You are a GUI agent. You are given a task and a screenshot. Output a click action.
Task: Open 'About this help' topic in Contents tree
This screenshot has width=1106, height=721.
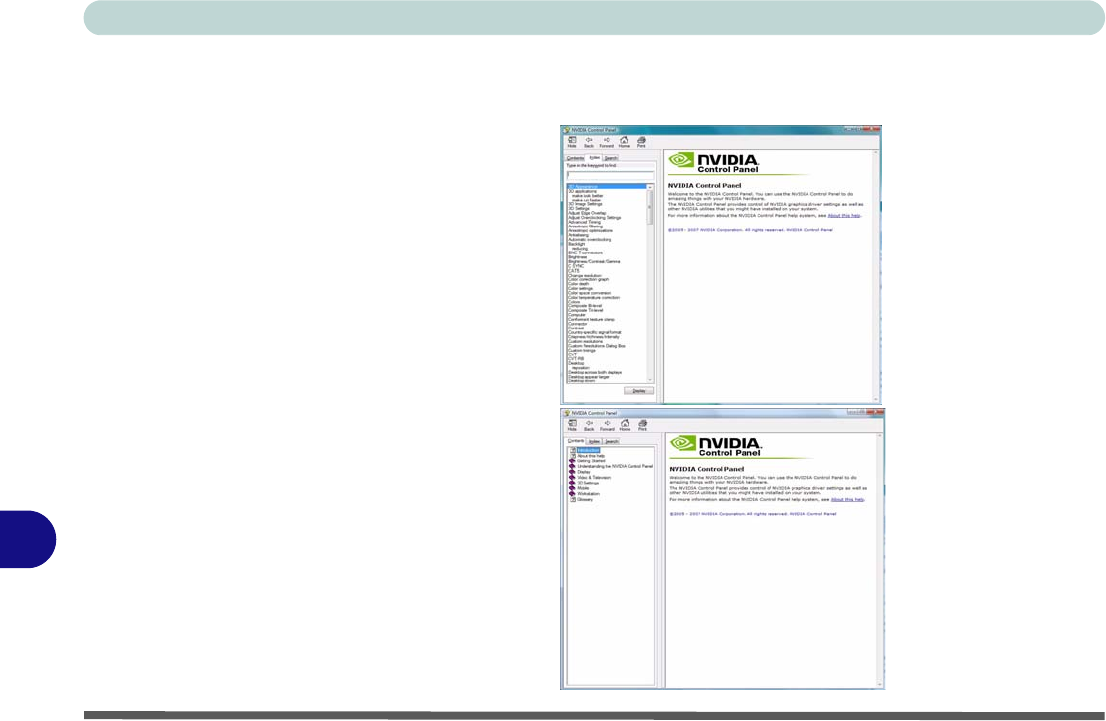590,456
